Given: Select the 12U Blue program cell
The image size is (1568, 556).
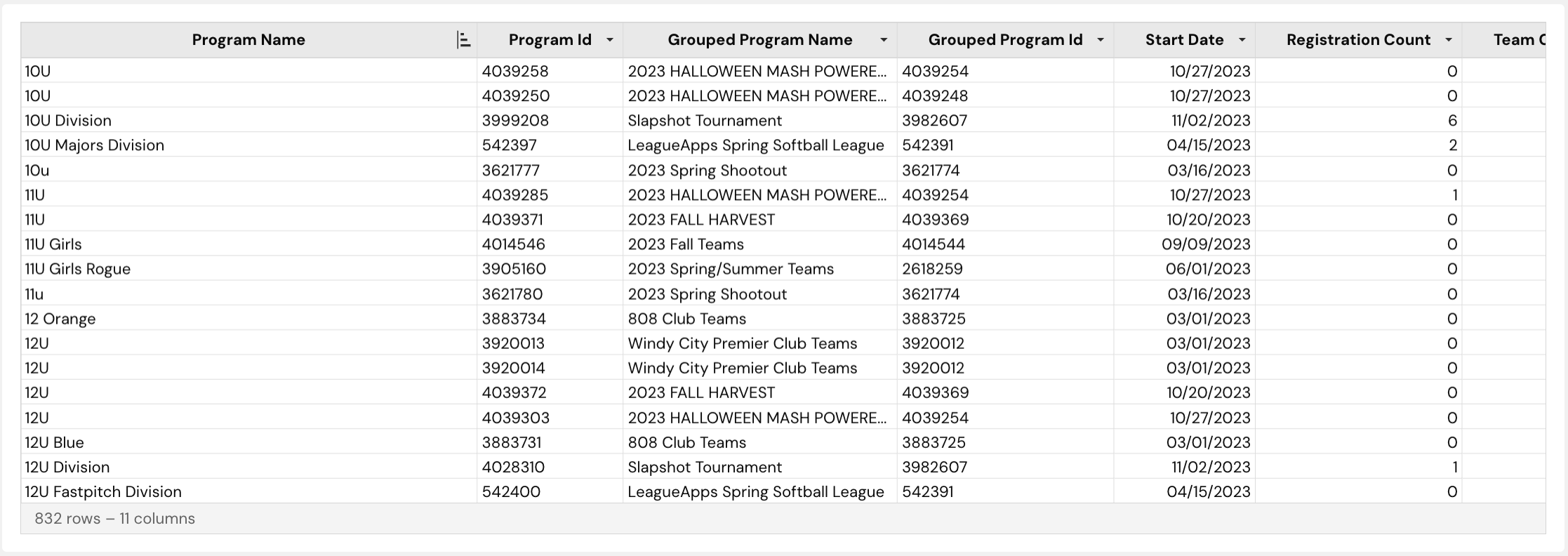Looking at the screenshot, I should point(249,442).
